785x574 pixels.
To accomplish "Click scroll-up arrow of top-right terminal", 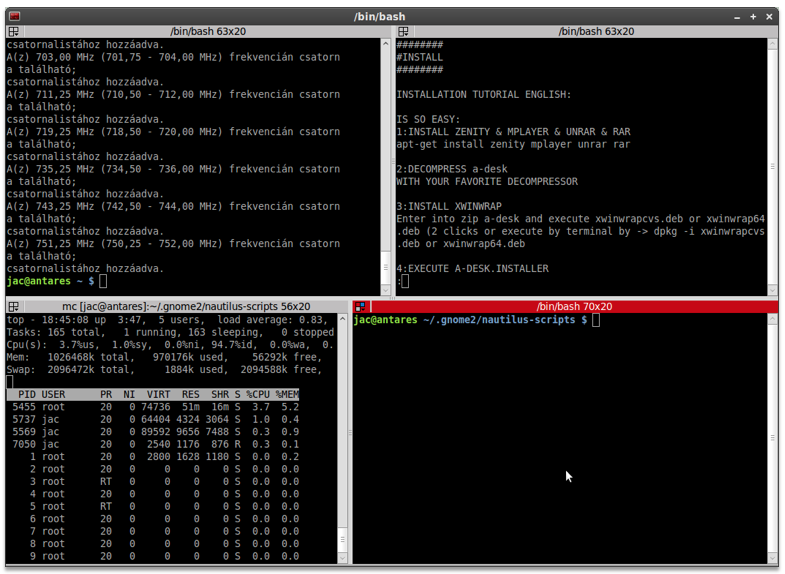I will click(772, 44).
